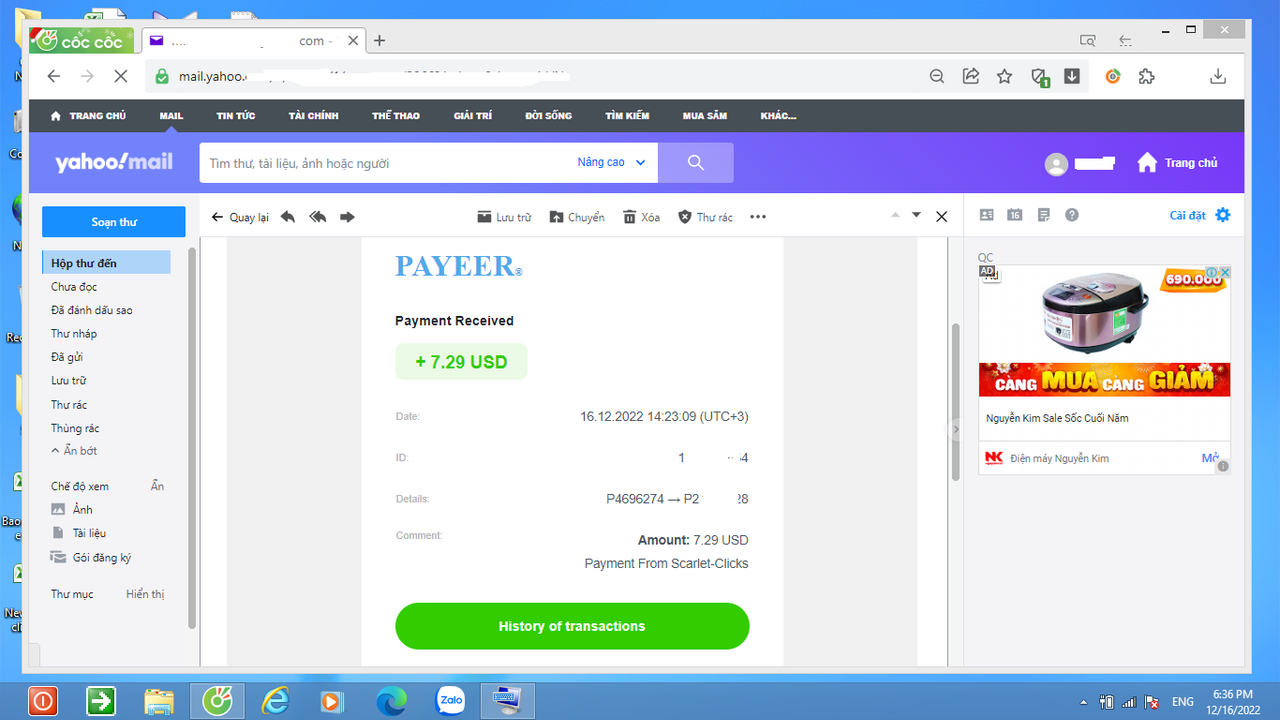Open the orange circular extension icon

(1113, 76)
